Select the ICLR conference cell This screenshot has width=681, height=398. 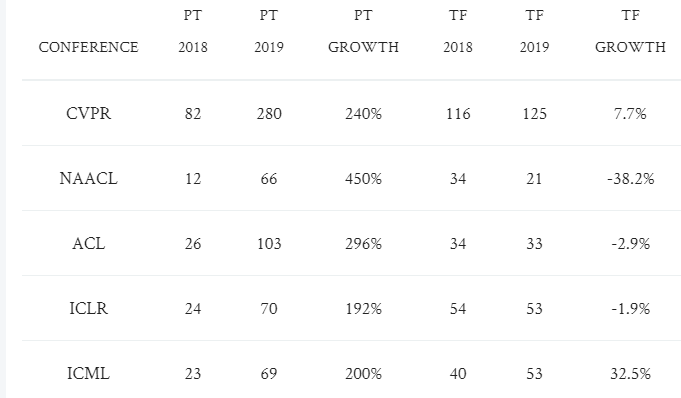tap(89, 308)
